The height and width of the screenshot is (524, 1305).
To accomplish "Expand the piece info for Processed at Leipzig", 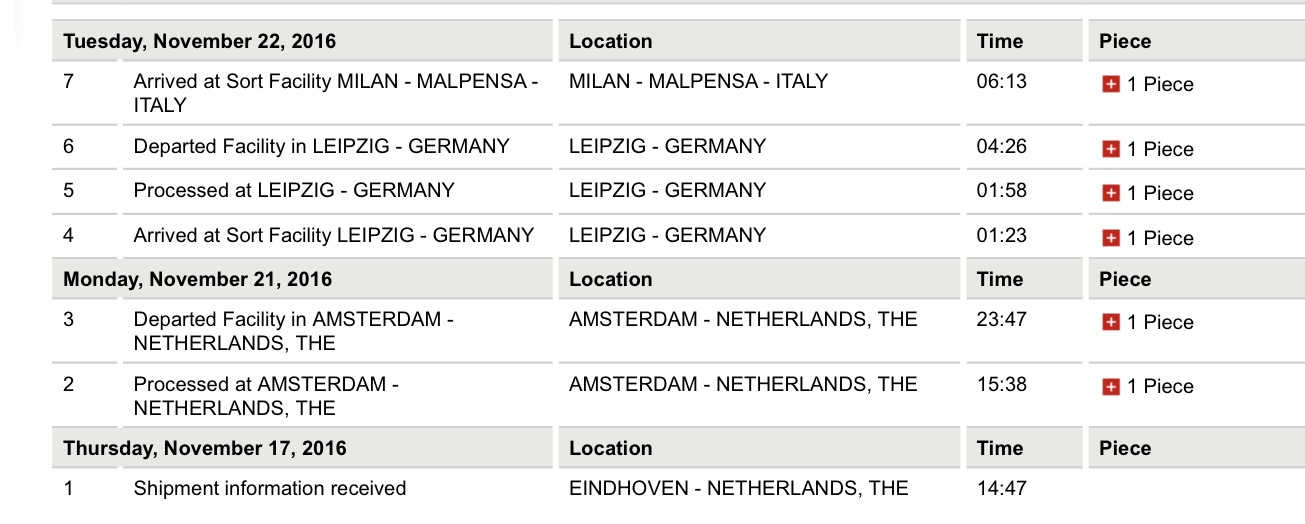I will [1110, 193].
